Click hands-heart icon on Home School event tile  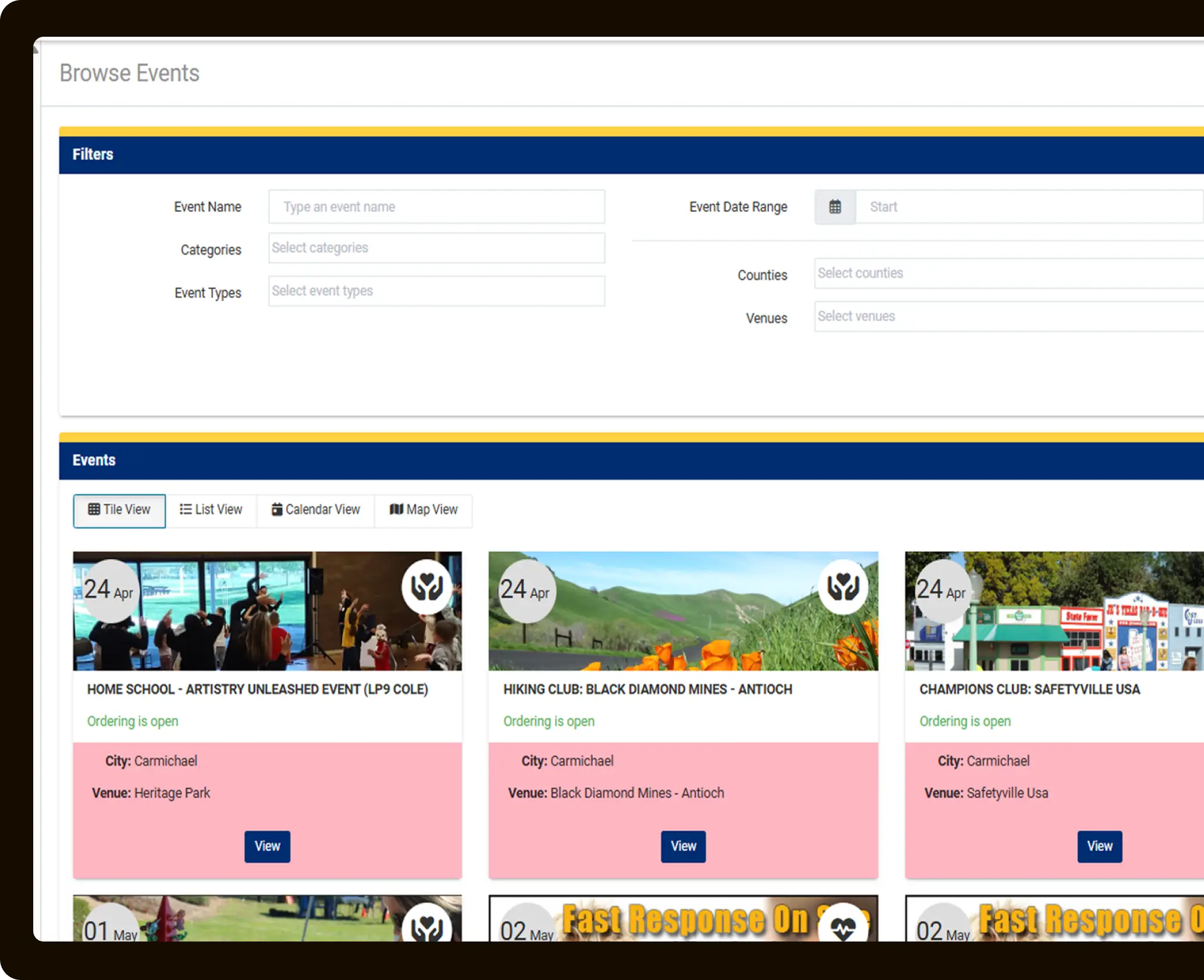click(426, 586)
